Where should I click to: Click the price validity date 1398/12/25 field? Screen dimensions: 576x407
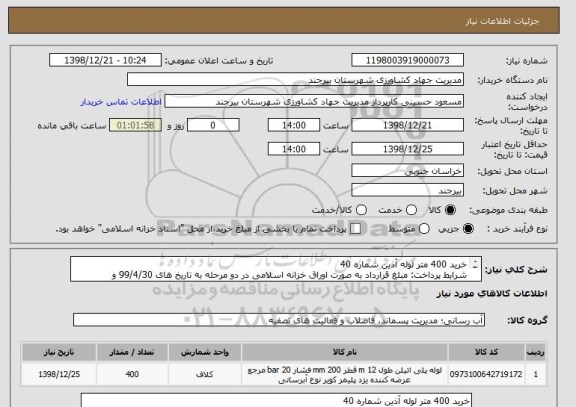407,149
